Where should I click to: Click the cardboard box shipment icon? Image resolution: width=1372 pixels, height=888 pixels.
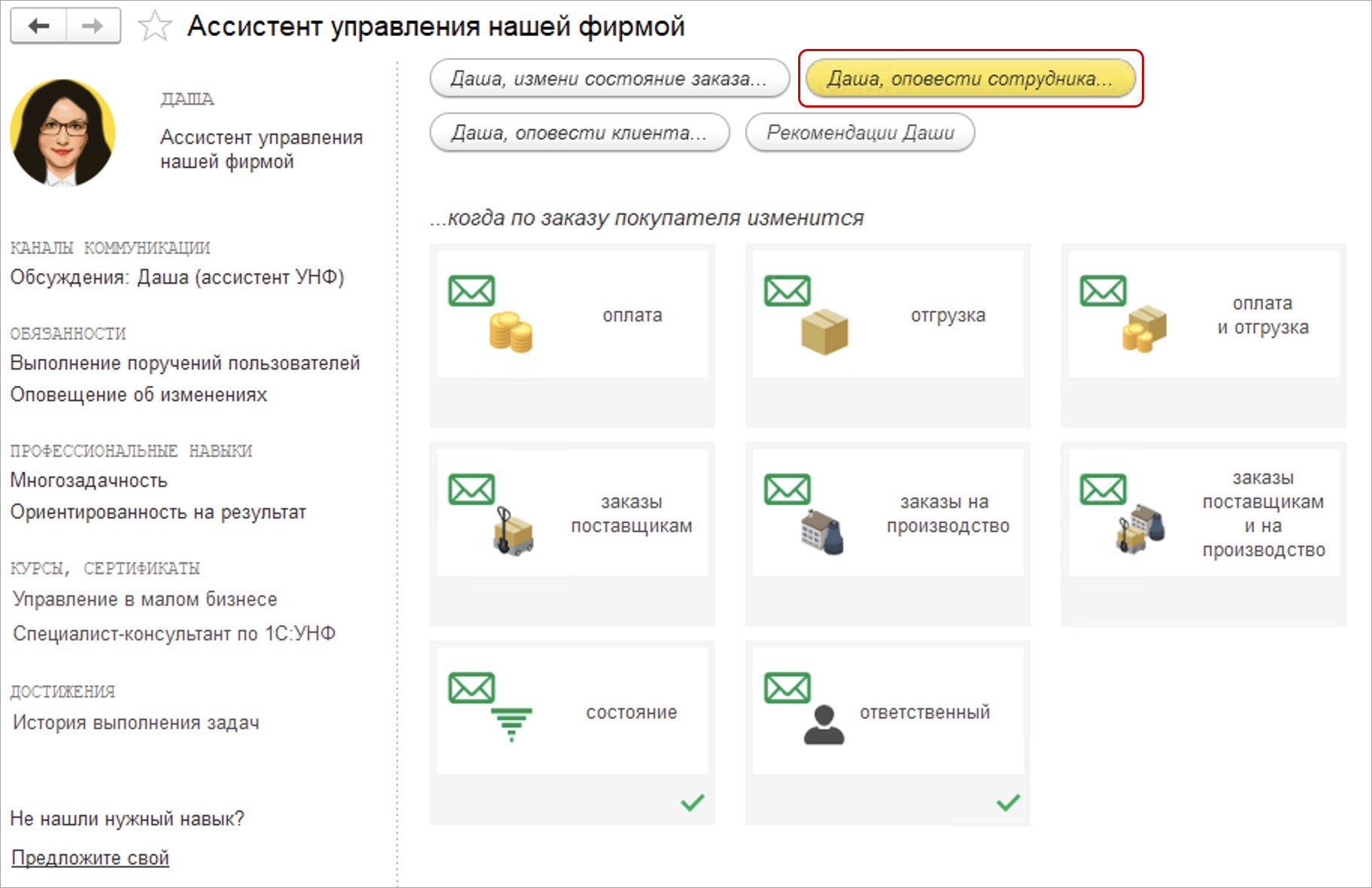(x=824, y=331)
